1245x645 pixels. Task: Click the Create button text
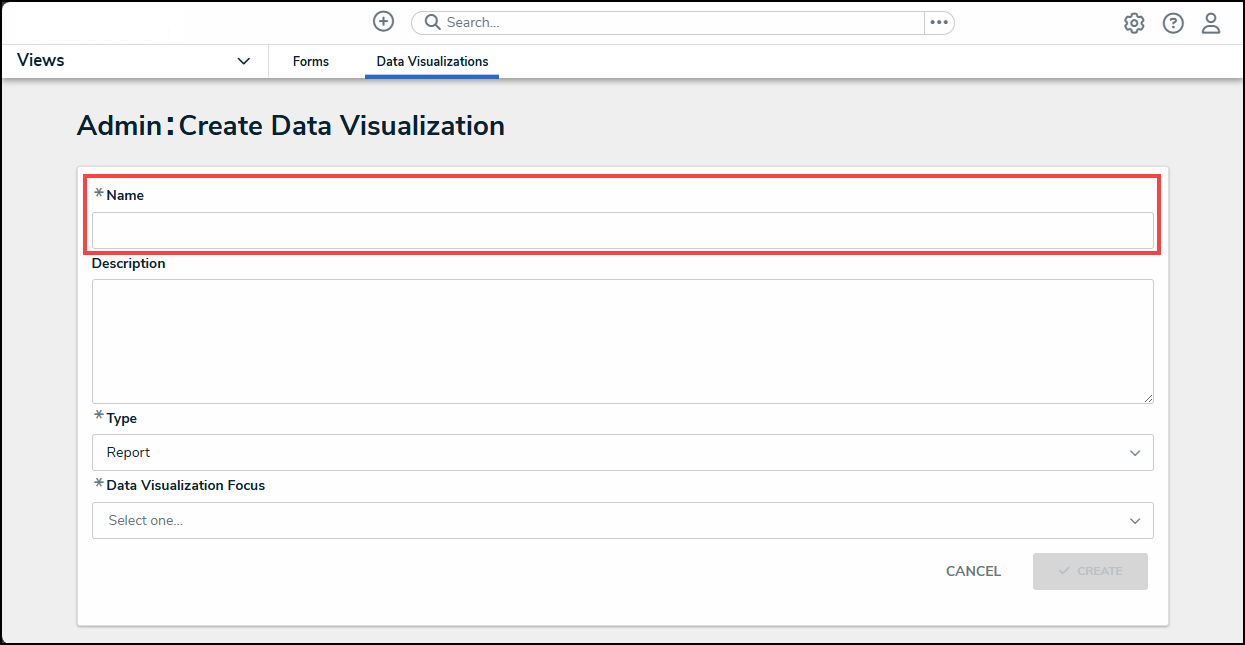pyautogui.click(x=1100, y=571)
